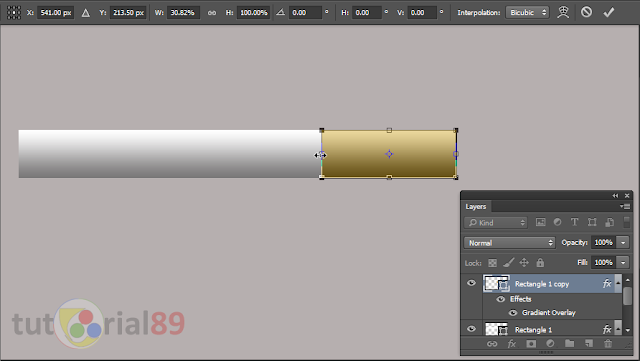Click fx icon on Rectangle 1
The width and height of the screenshot is (640, 361).
pos(607,329)
